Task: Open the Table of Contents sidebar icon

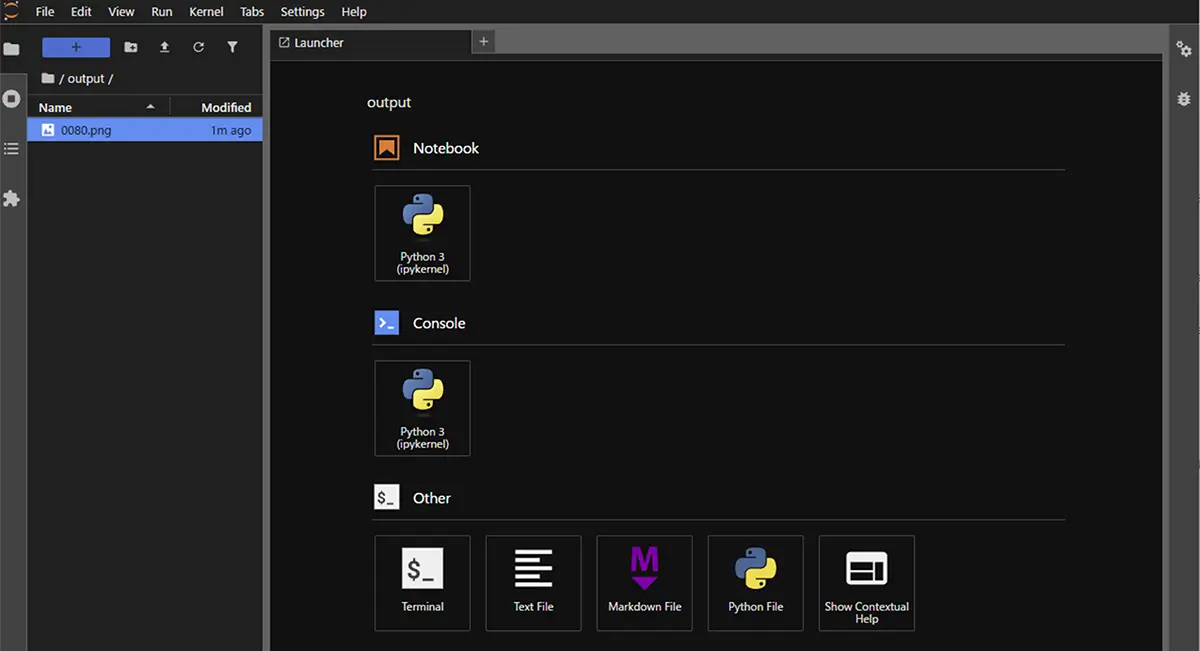Action: tap(12, 149)
